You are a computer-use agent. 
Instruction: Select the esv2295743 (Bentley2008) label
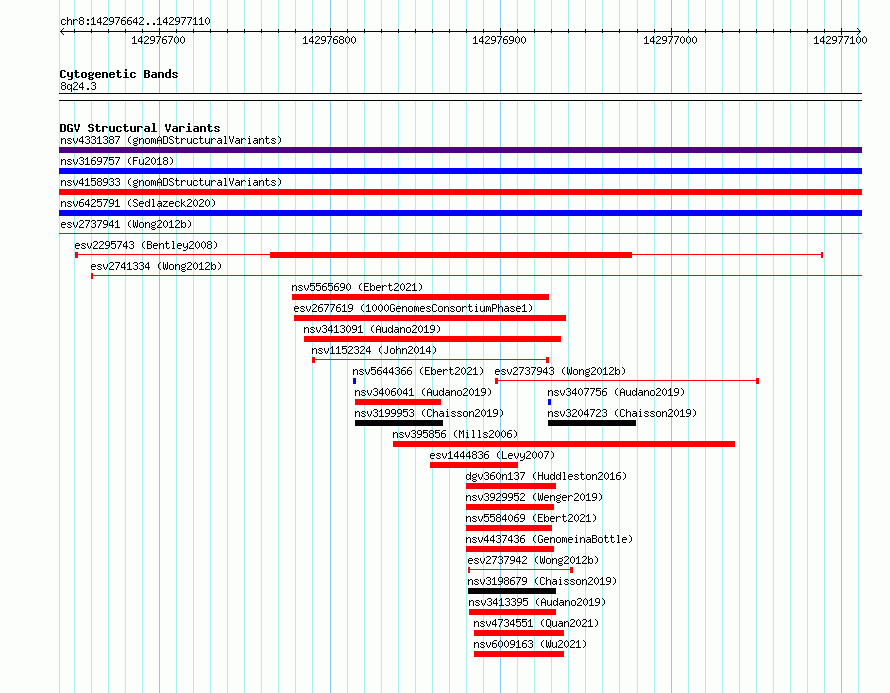pyautogui.click(x=146, y=245)
